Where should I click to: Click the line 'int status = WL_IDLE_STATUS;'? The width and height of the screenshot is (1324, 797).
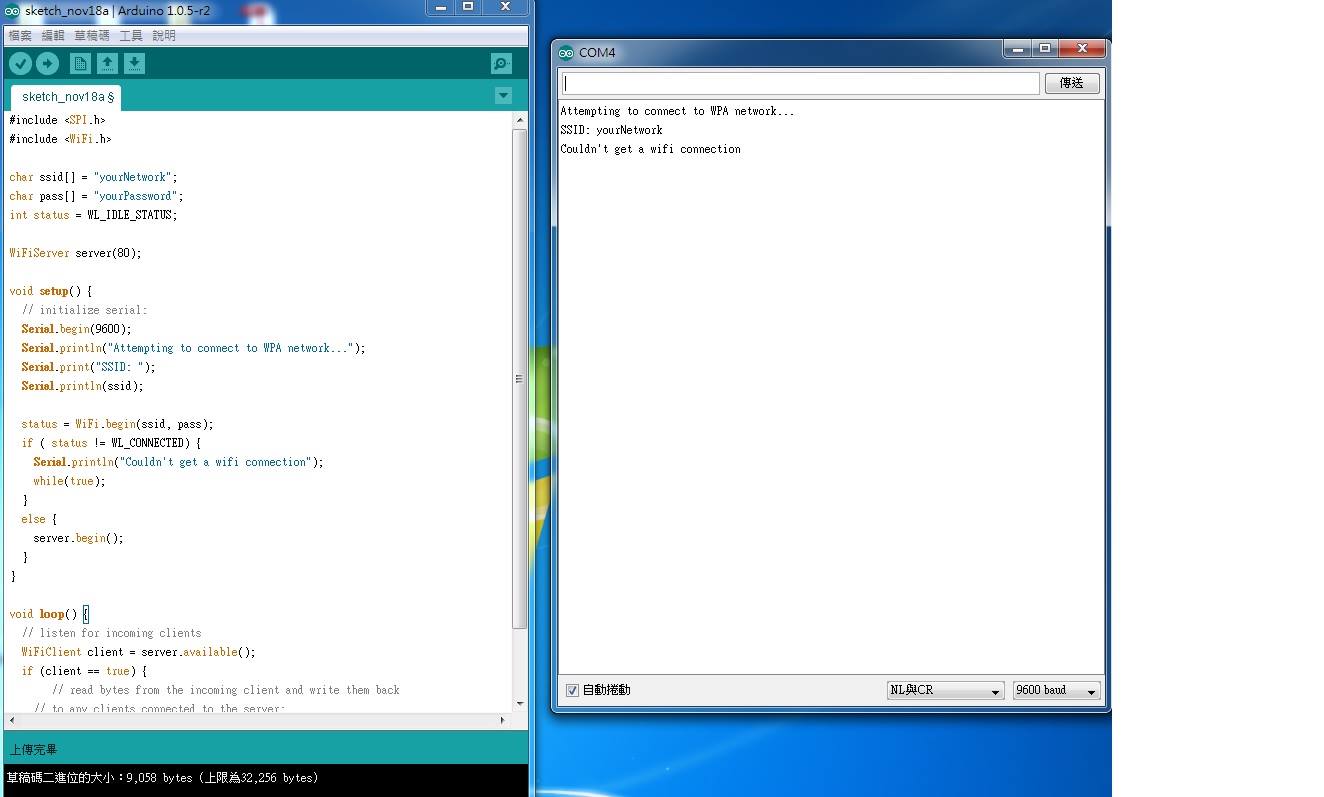tap(93, 215)
